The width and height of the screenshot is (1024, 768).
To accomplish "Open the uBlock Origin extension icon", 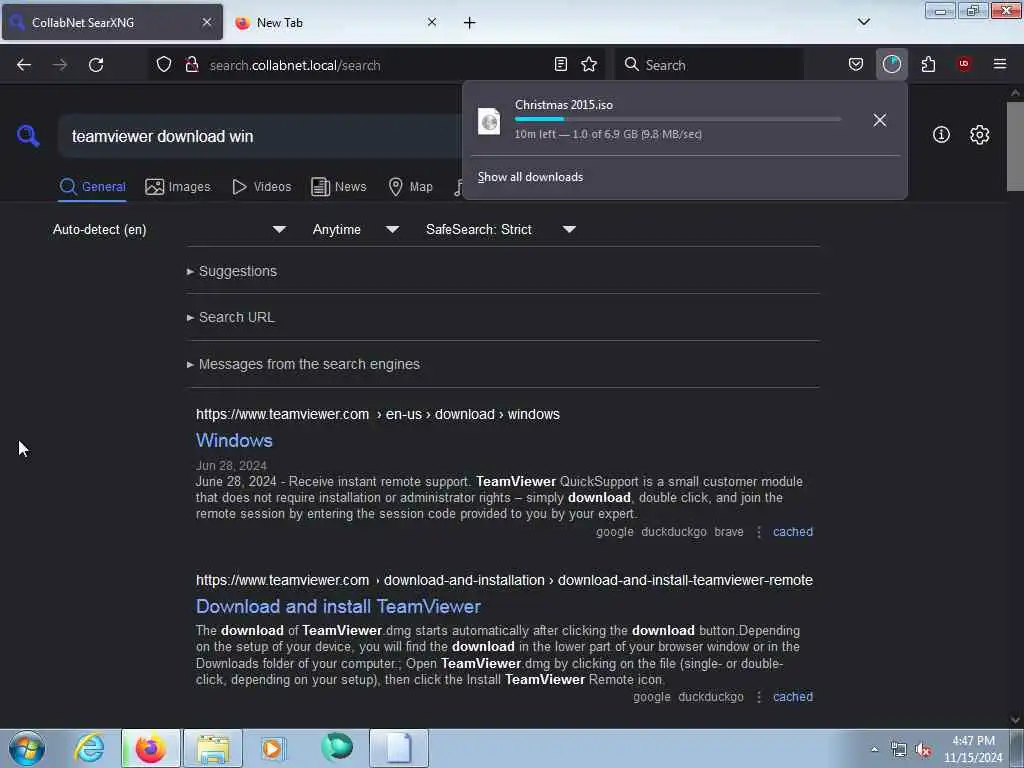I will pos(964,63).
